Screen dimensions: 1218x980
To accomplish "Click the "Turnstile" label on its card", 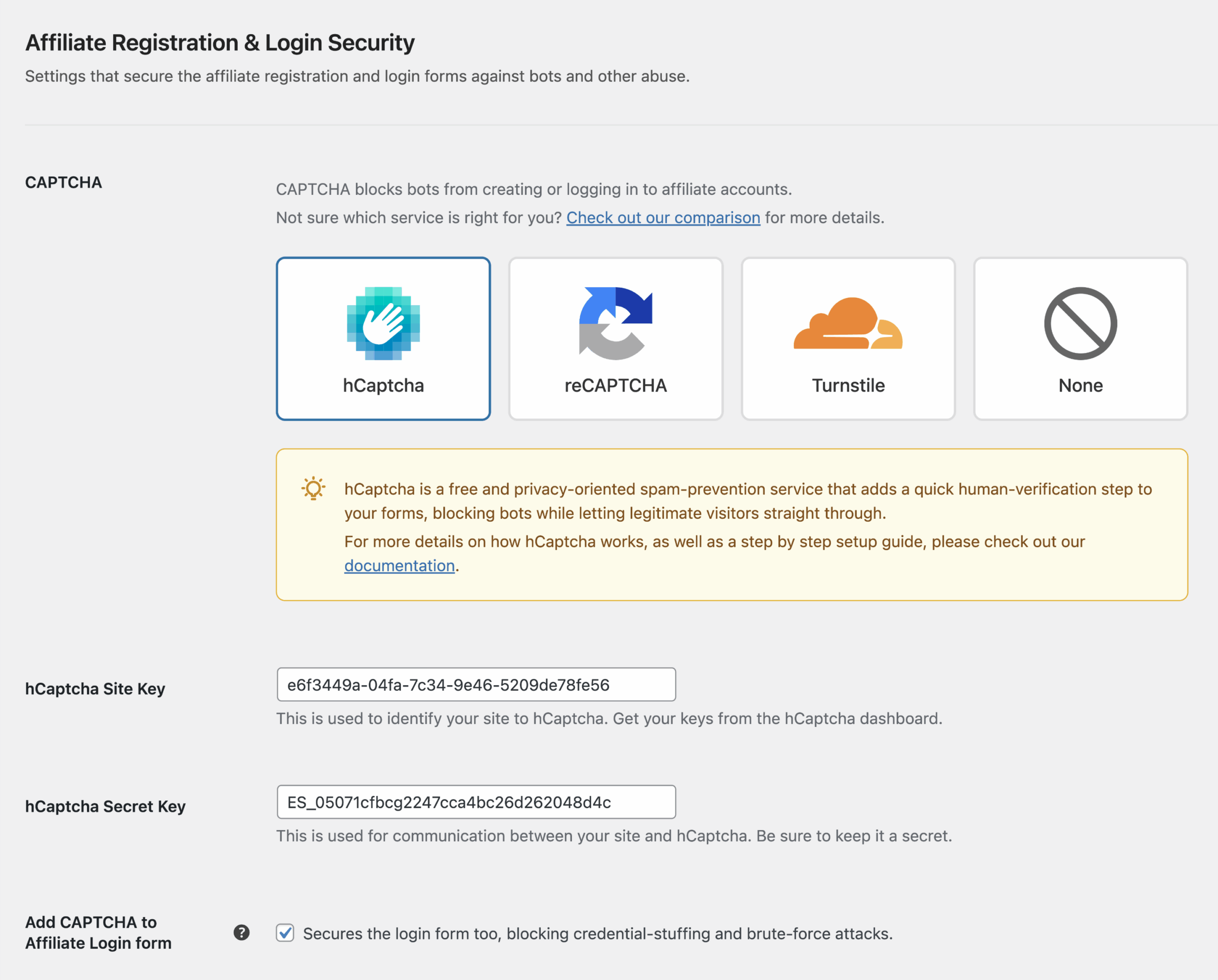I will point(847,386).
